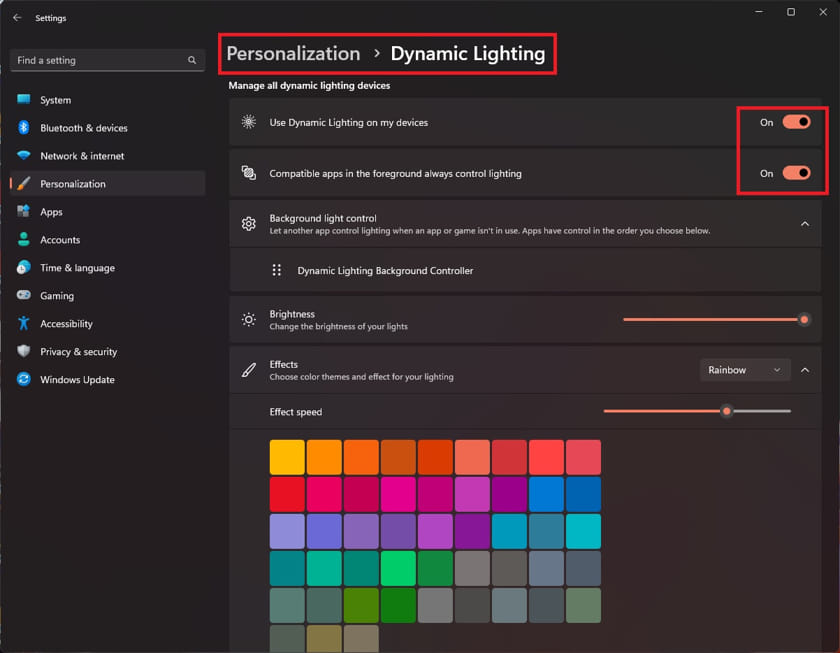Open Accessibility settings page
840x653 pixels.
coord(107,323)
